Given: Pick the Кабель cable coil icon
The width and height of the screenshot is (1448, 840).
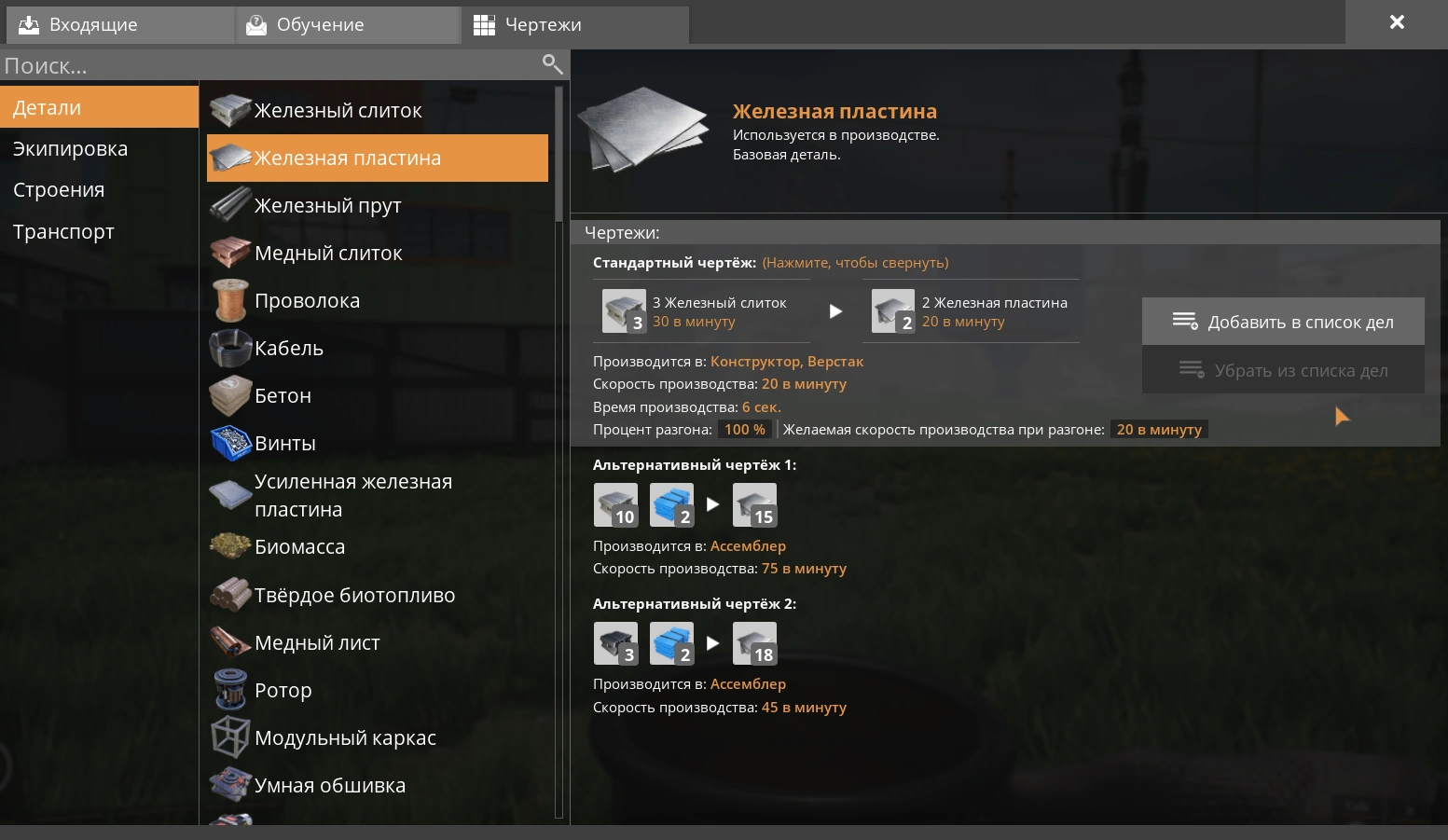Looking at the screenshot, I should click(x=230, y=348).
